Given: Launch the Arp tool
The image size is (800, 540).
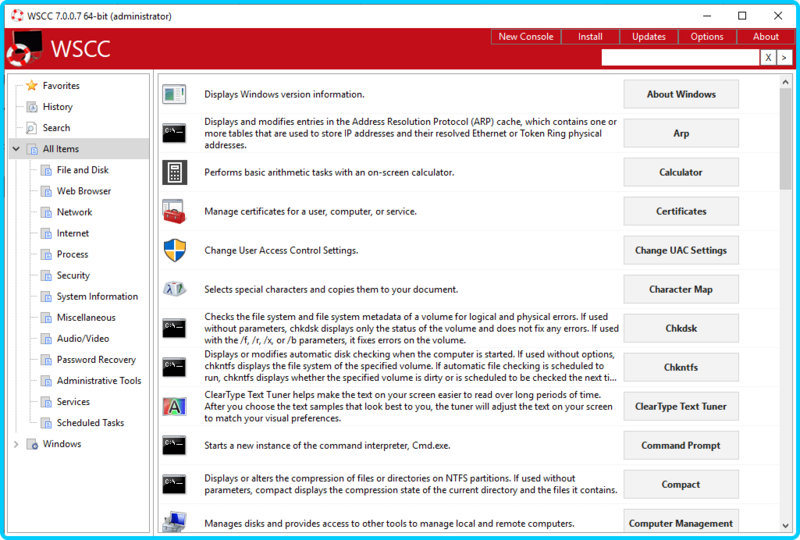Looking at the screenshot, I should 681,133.
